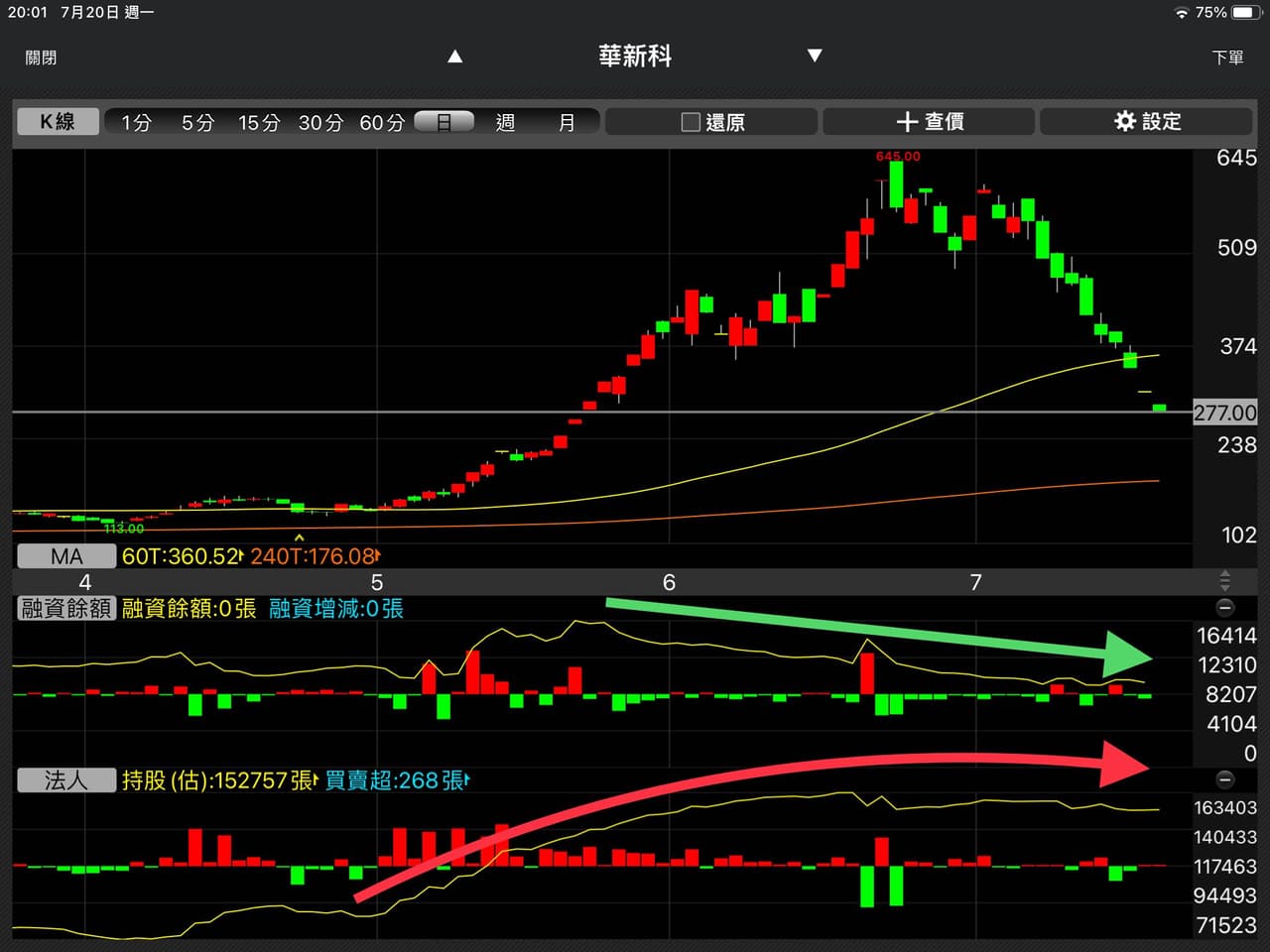Tap the 融資增減:0張 readout
Image resolution: width=1270 pixels, height=952 pixels.
tap(336, 608)
